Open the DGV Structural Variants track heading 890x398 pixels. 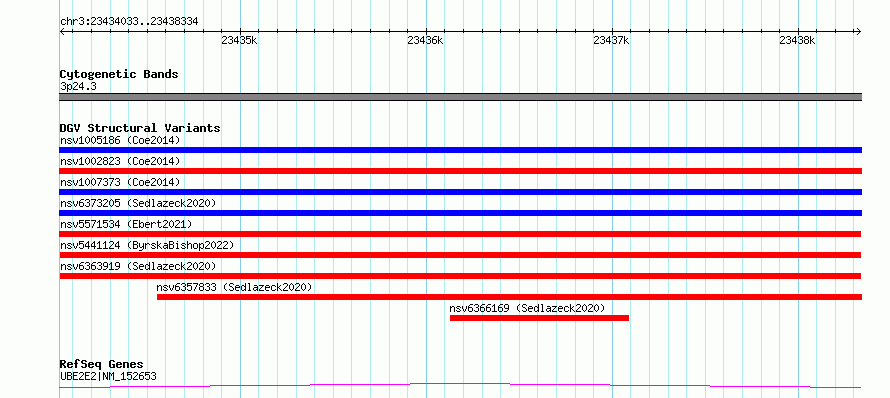pos(140,128)
